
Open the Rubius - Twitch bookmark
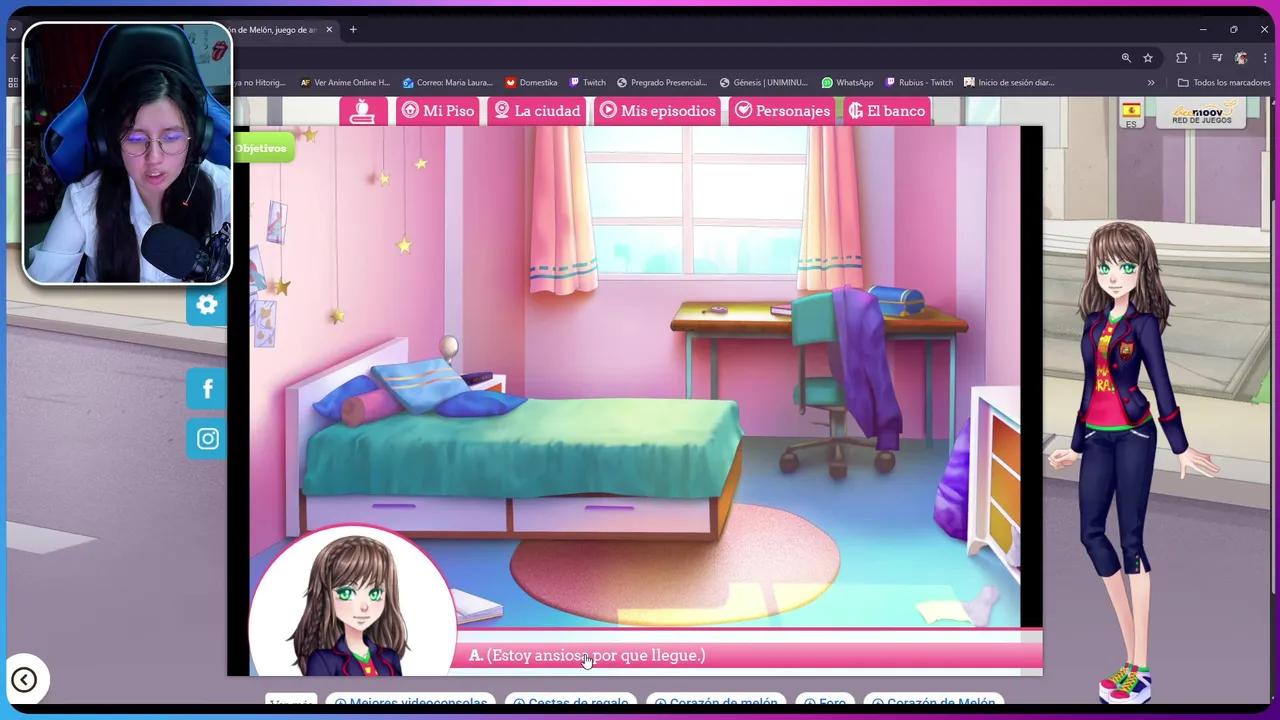coord(919,83)
